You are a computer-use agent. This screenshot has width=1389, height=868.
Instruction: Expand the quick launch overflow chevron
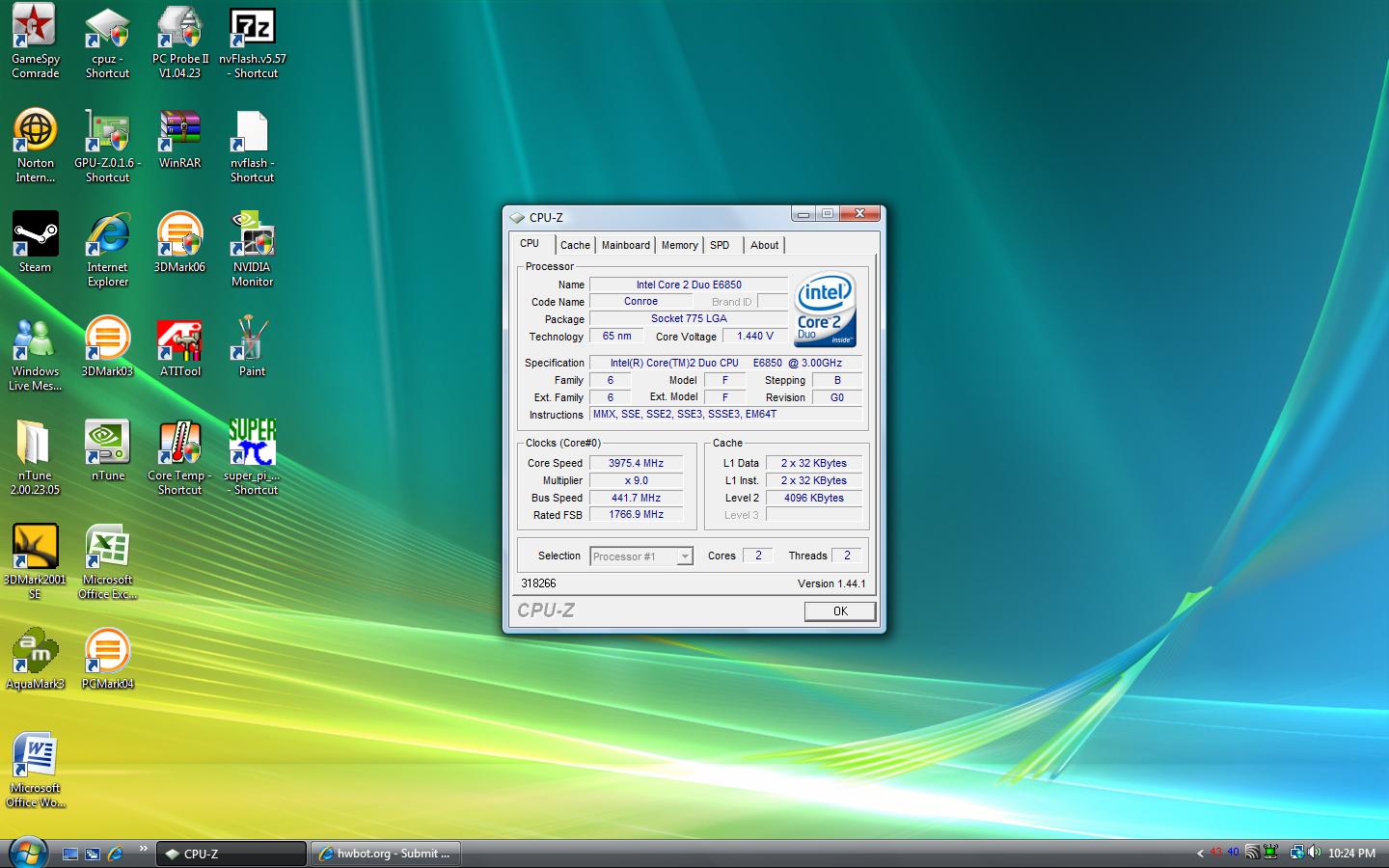[x=144, y=849]
